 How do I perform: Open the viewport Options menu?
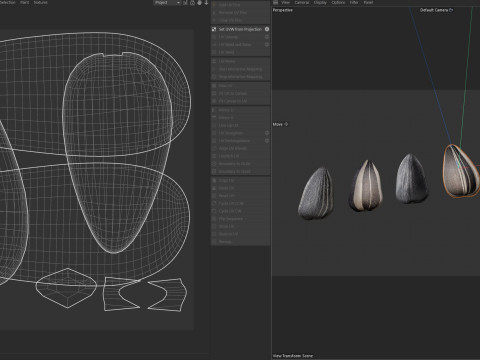pos(338,2)
